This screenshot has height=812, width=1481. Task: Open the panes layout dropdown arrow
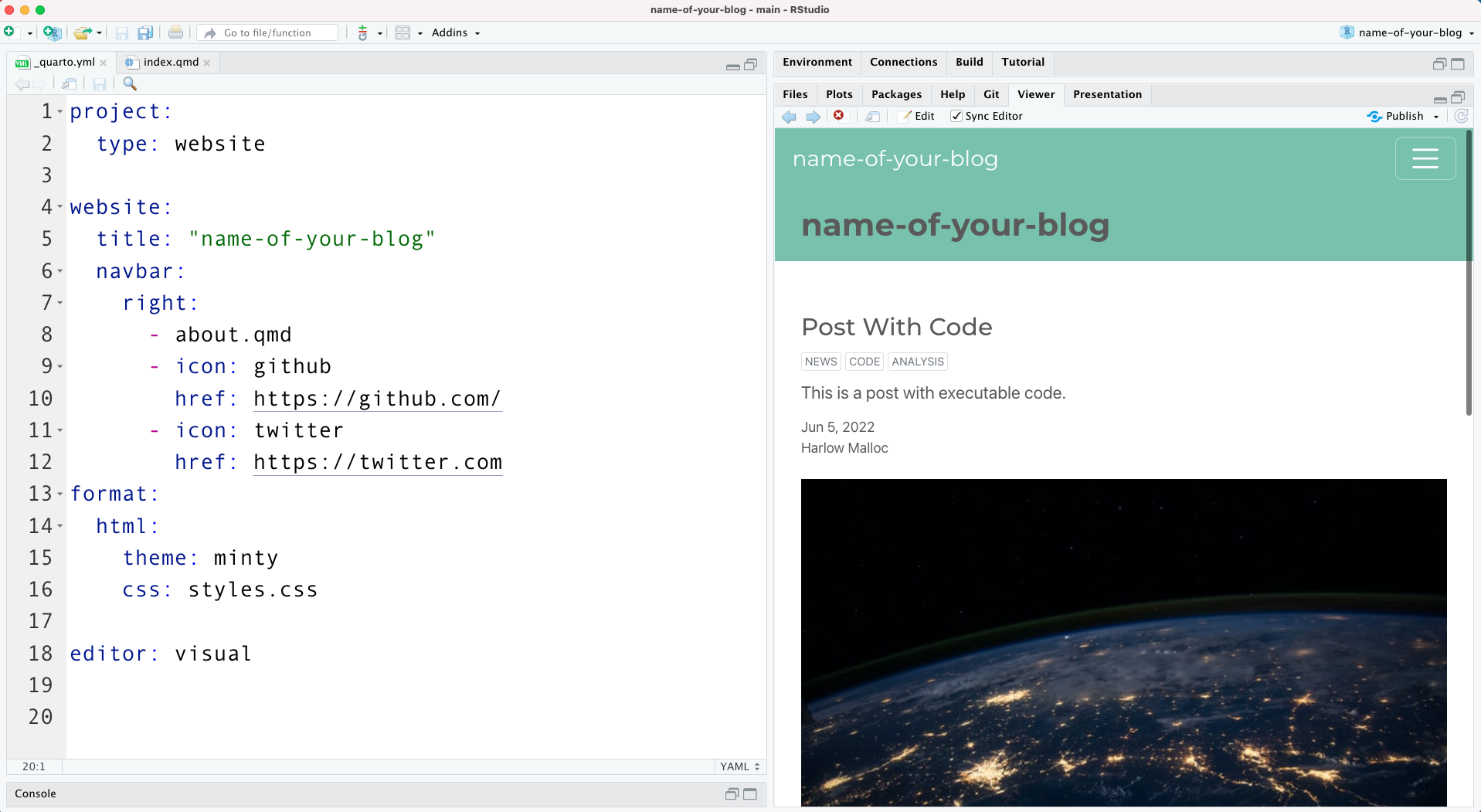click(420, 33)
